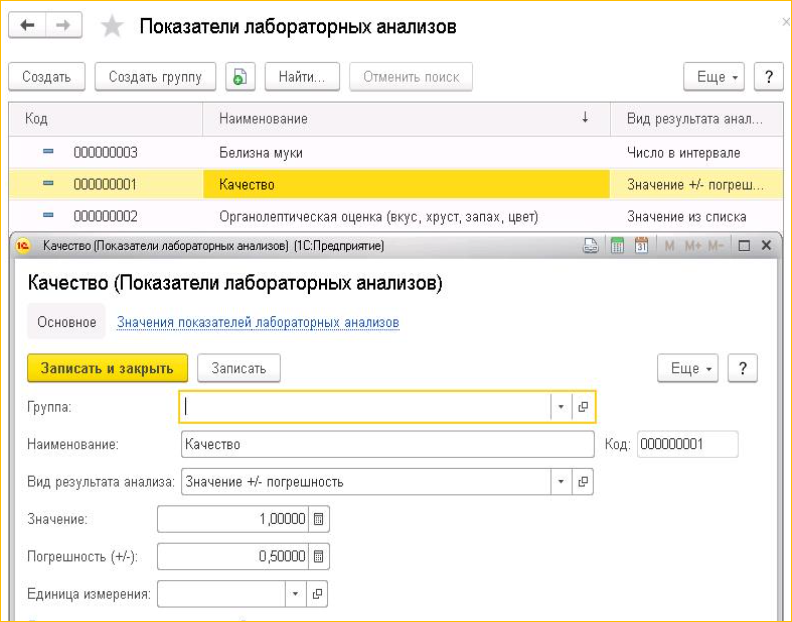Image resolution: width=792 pixels, height=622 pixels.
Task: Select the Органолептическая оценка row
Action: 396,216
